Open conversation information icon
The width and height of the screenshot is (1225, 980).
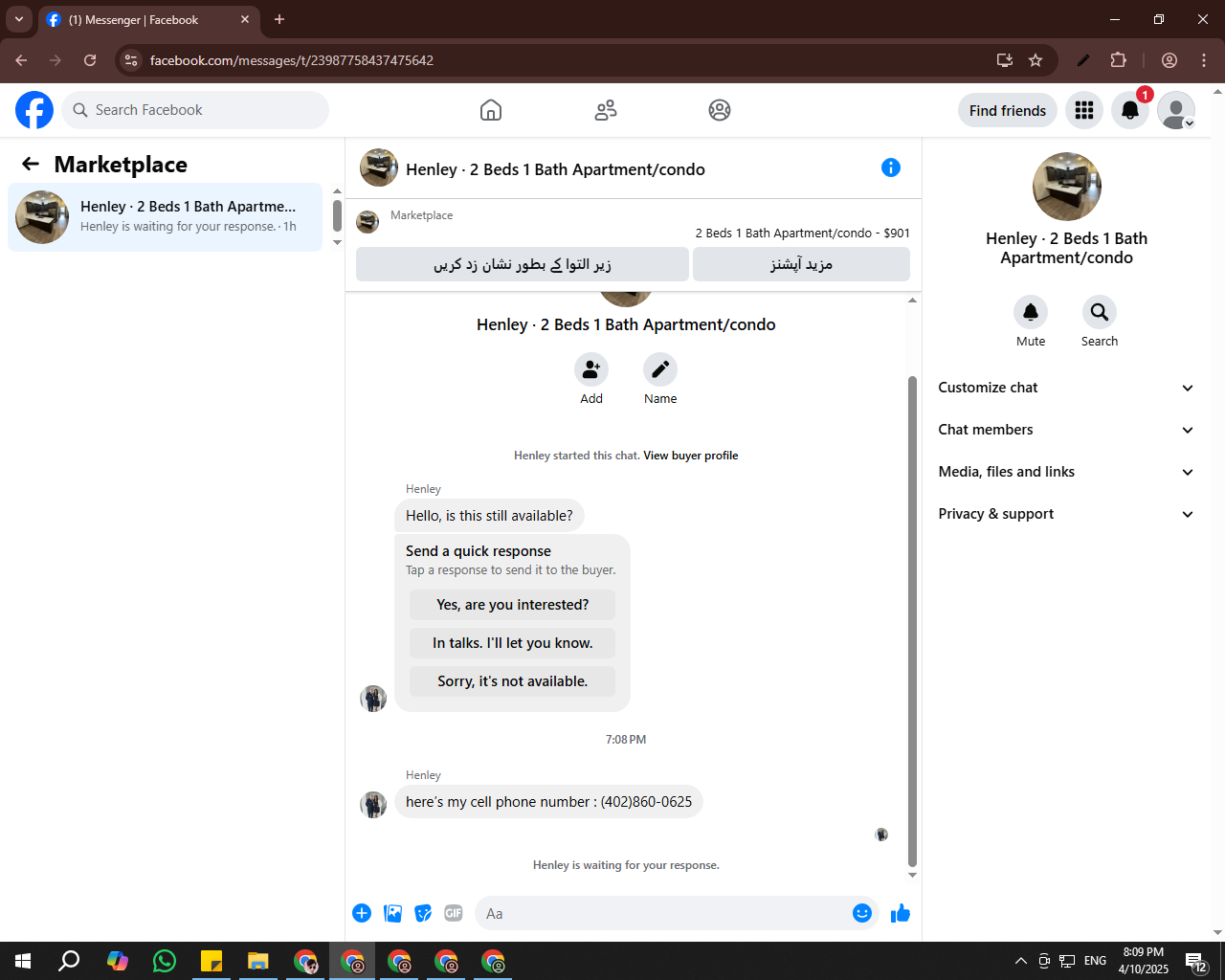tap(891, 167)
